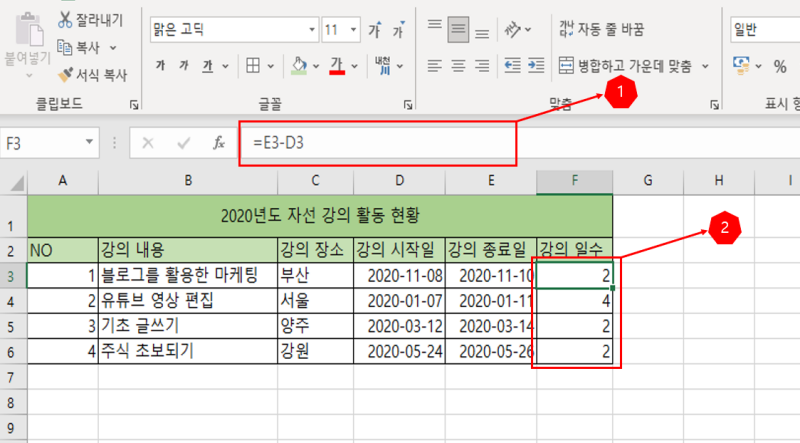The width and height of the screenshot is (800, 443).
Task: Align text right
Action: pyautogui.click(x=482, y=66)
